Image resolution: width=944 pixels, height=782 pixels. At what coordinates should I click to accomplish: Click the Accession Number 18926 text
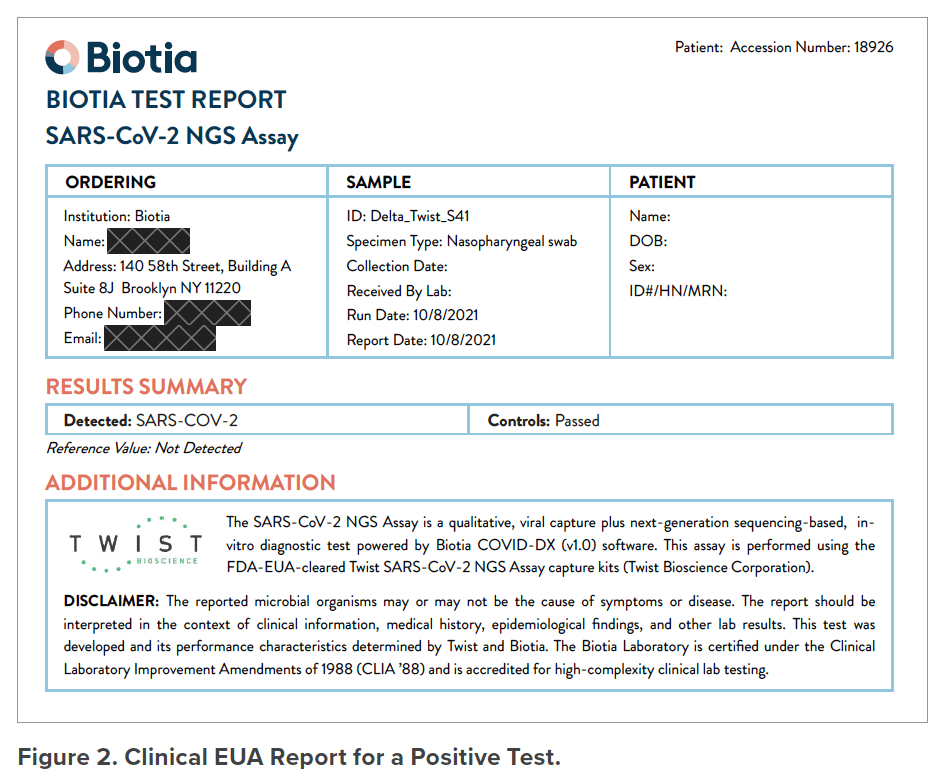click(811, 47)
